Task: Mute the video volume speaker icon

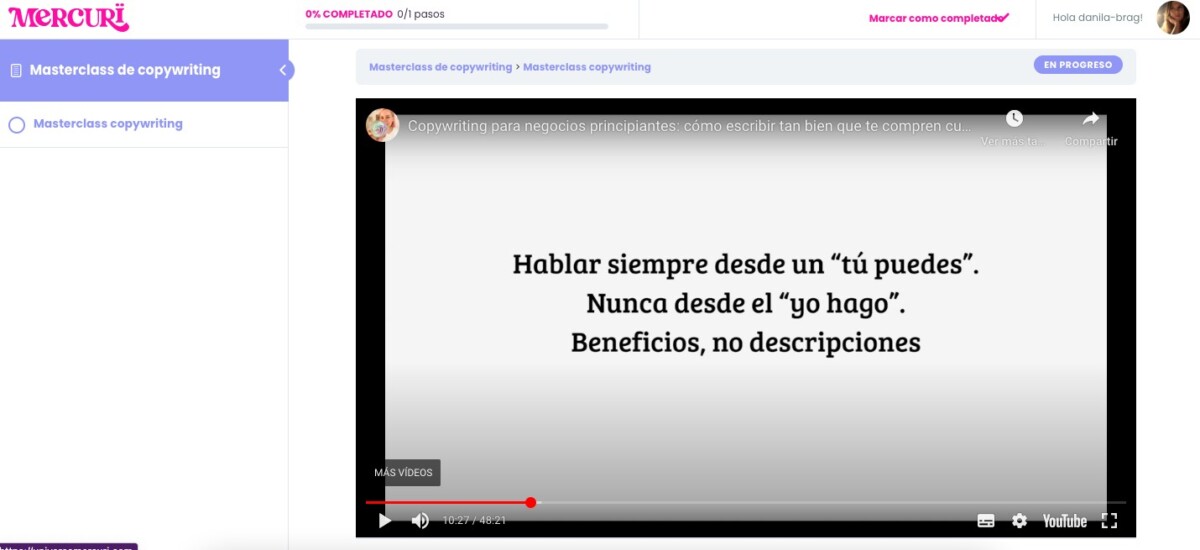Action: click(x=420, y=520)
